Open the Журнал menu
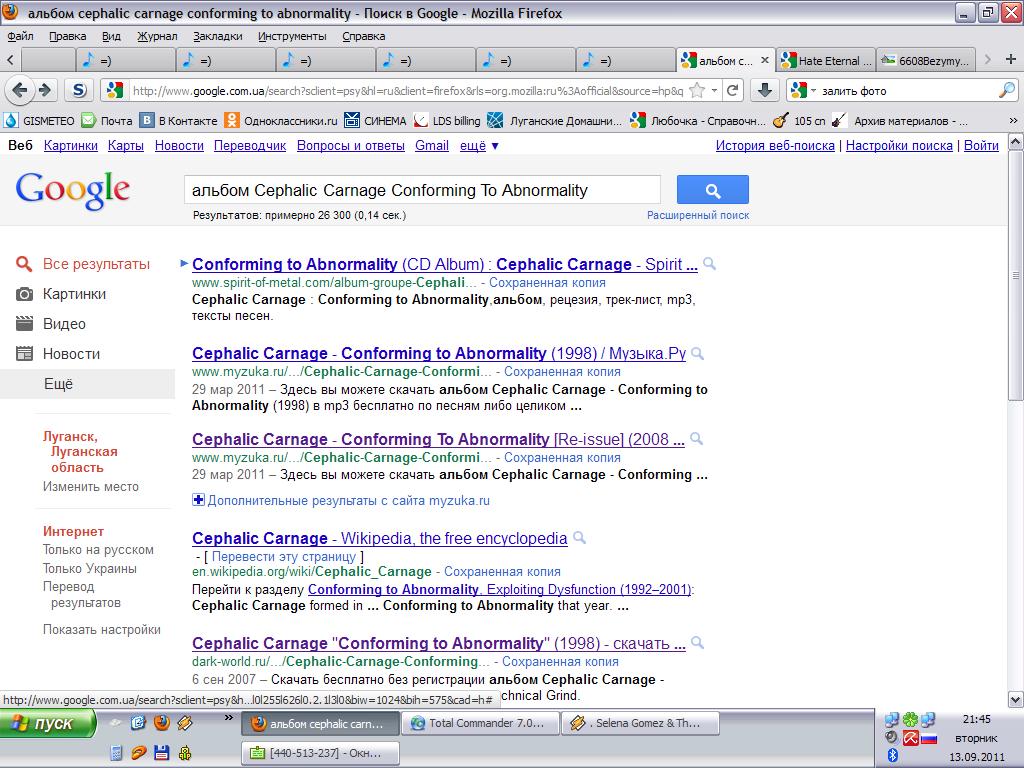The height and width of the screenshot is (768, 1024). pos(157,36)
